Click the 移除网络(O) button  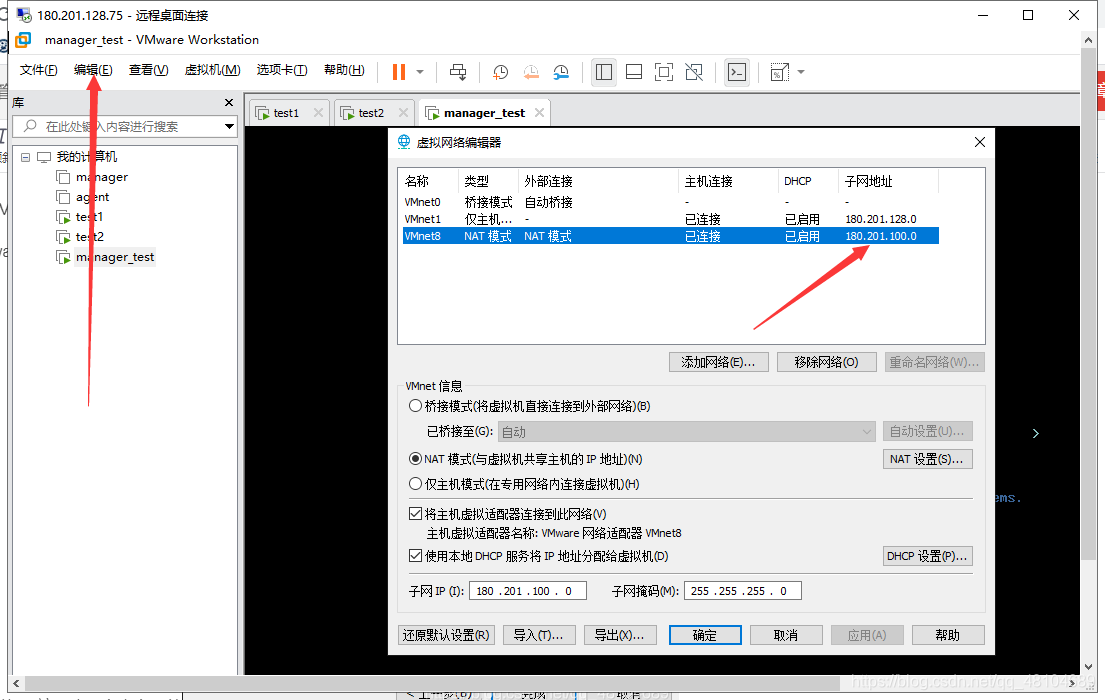pyautogui.click(x=826, y=362)
